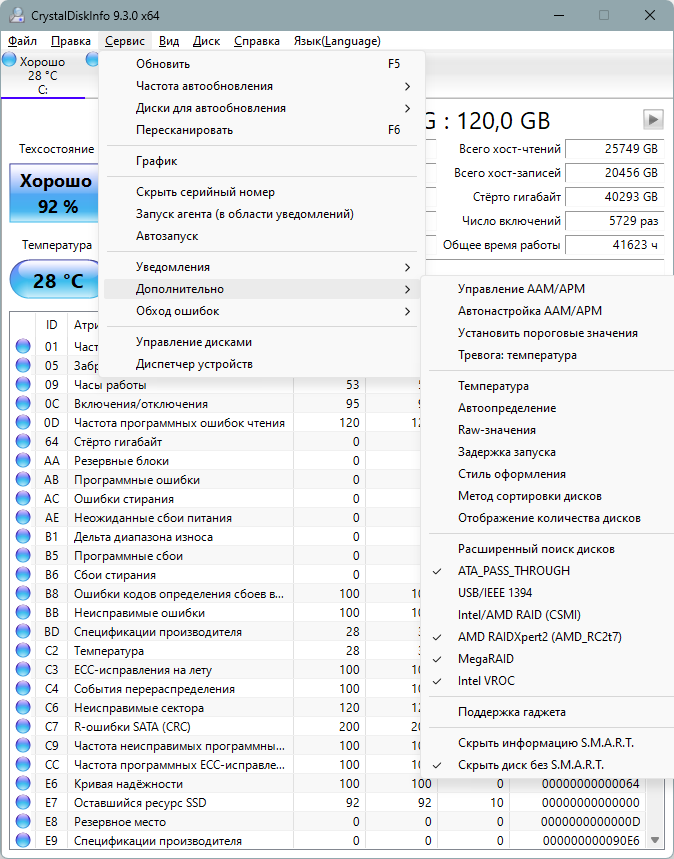Image resolution: width=674 pixels, height=859 pixels.
Task: Click the status circle for AE Неожиданные сбои питания
Action: 23,518
